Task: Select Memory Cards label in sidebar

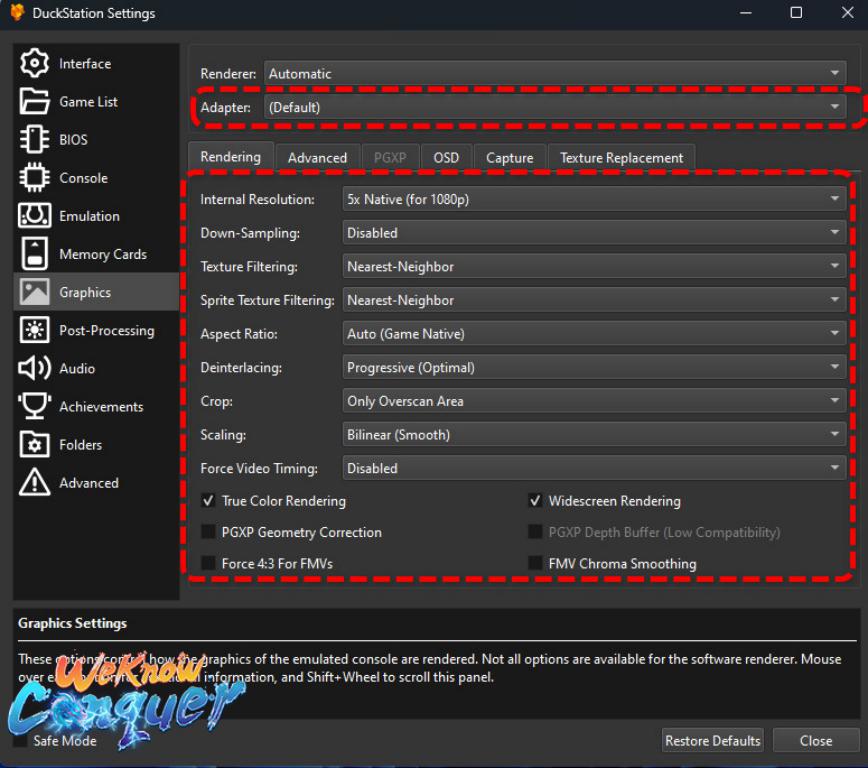Action: [x=103, y=254]
